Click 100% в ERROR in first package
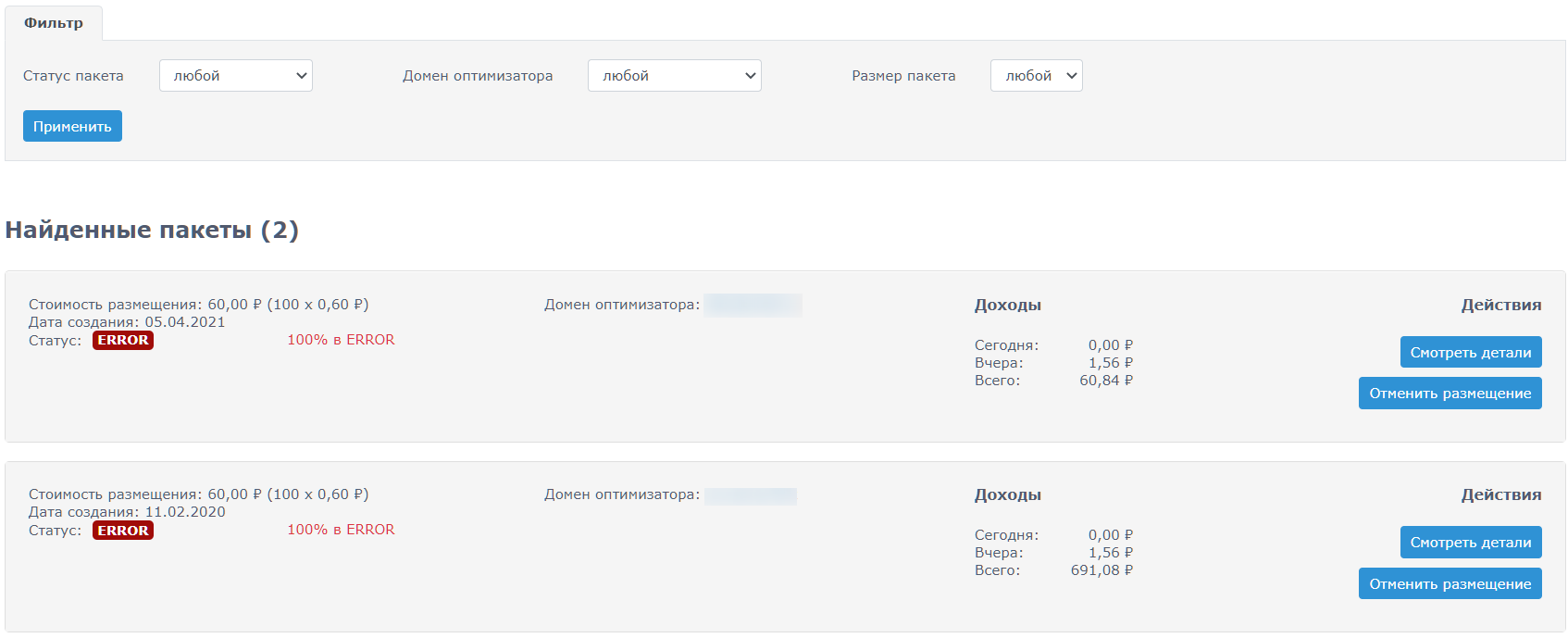The width and height of the screenshot is (1568, 638). point(341,340)
